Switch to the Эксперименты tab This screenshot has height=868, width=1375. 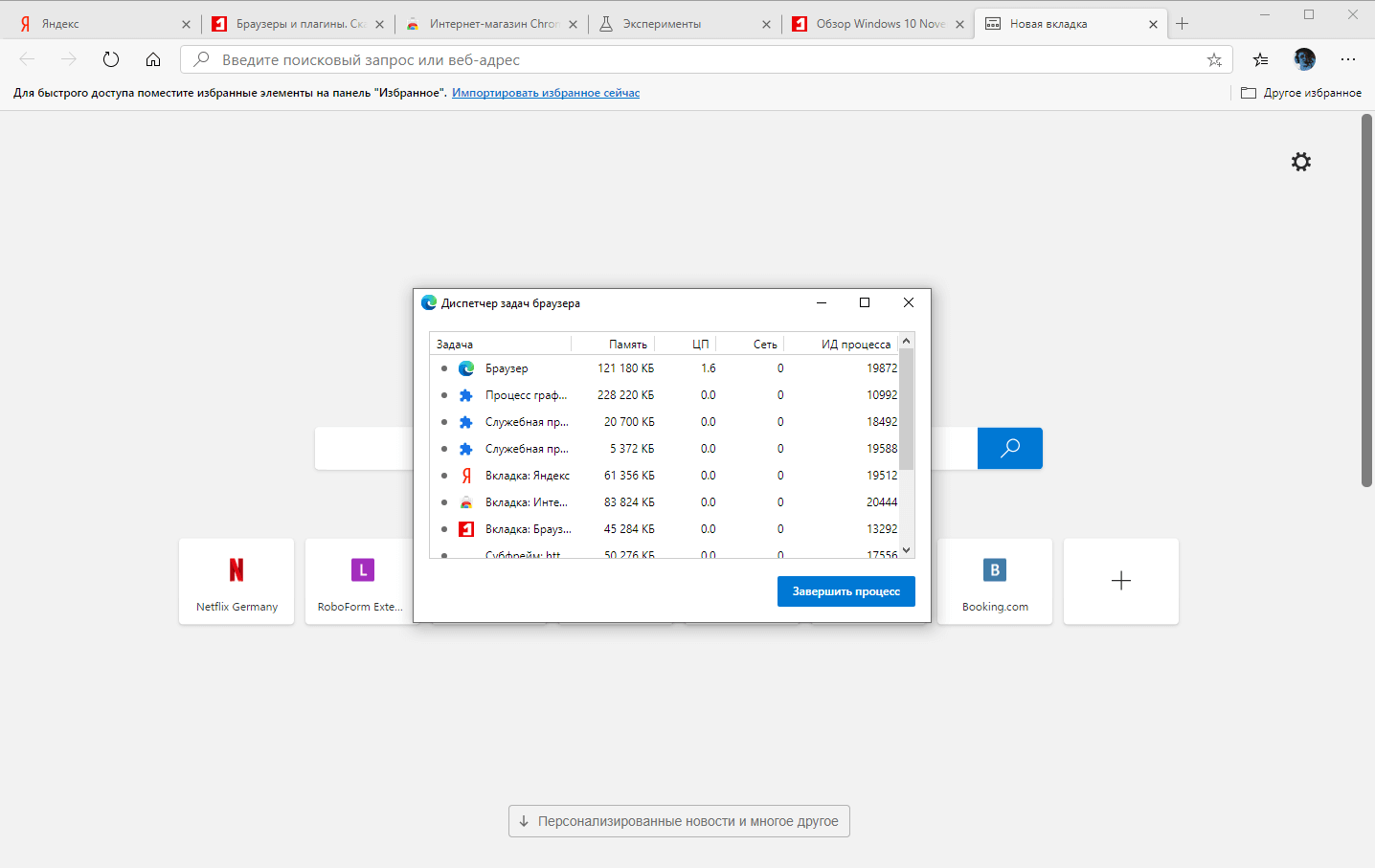(684, 24)
